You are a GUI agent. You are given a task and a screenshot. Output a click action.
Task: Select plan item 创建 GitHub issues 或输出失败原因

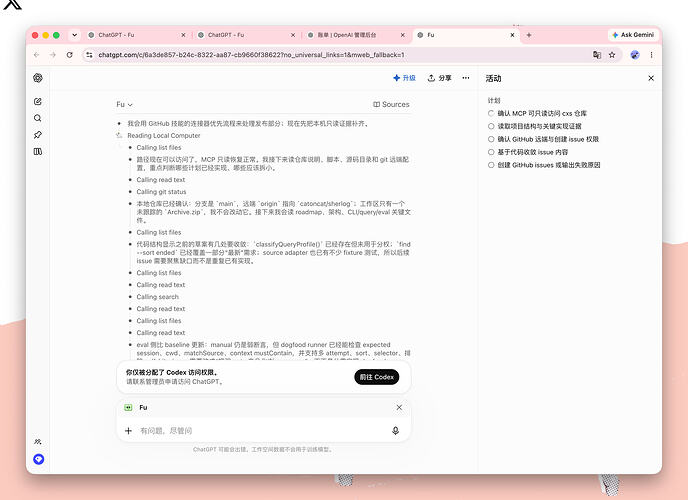(544, 165)
